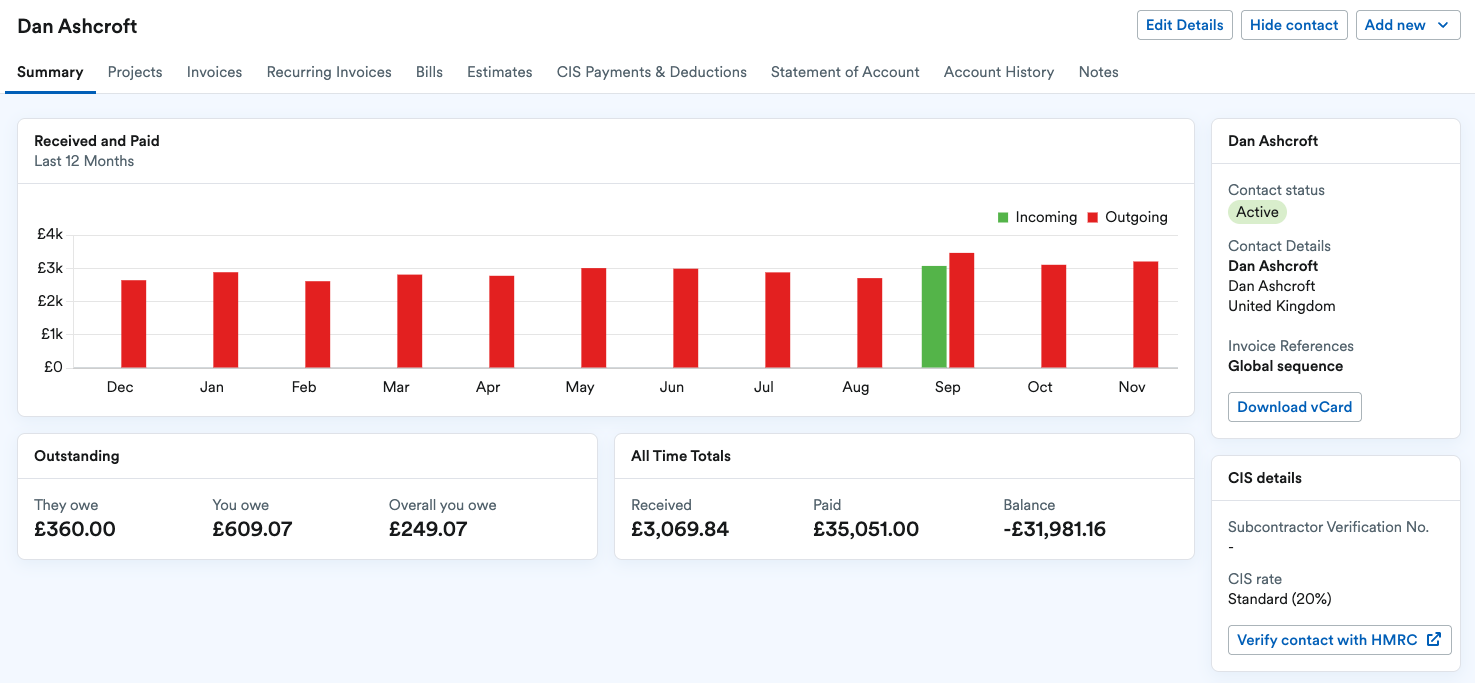Viewport: 1475px width, 683px height.
Task: Click the external link icon on HMRC button
Action: tap(1433, 640)
